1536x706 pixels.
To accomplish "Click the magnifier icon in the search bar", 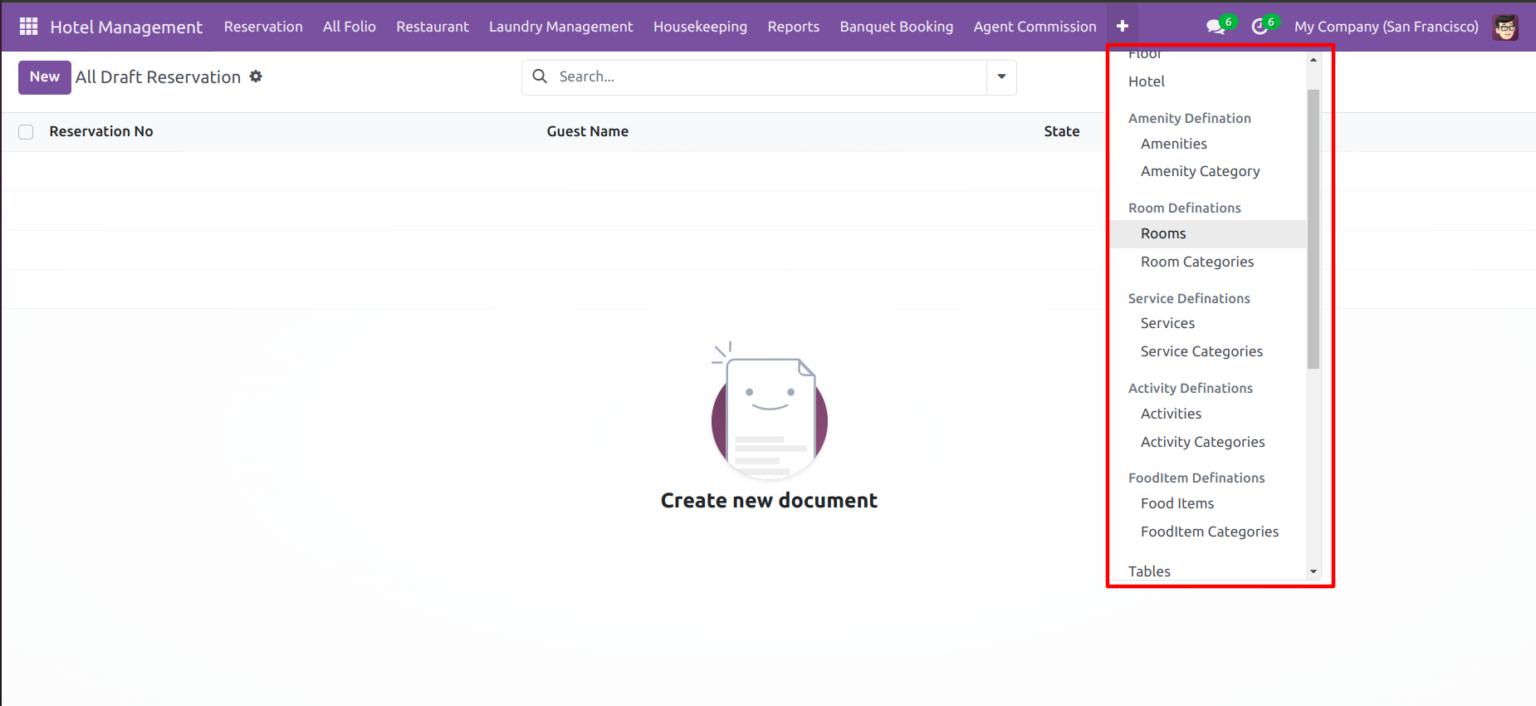I will pyautogui.click(x=540, y=76).
